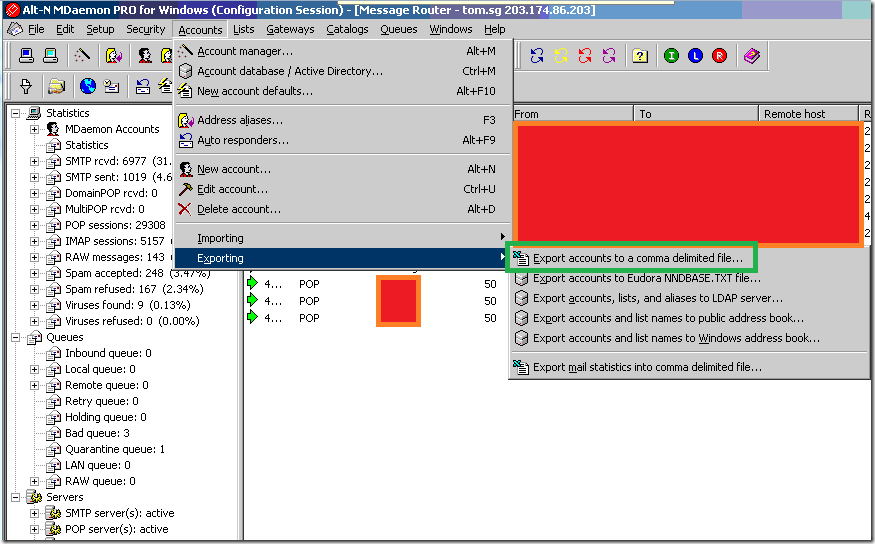875x544 pixels.
Task: Expand the MDaemon Accounts tree node
Action: (35, 129)
